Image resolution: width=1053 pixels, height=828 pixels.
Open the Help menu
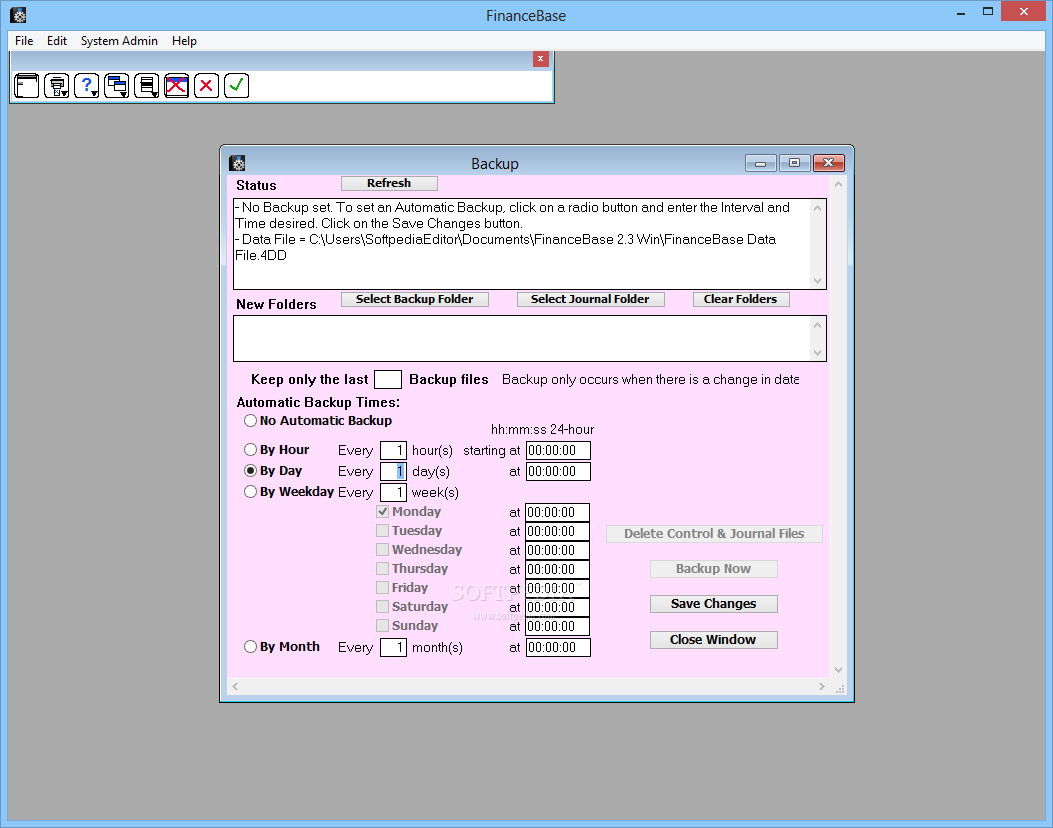[184, 41]
